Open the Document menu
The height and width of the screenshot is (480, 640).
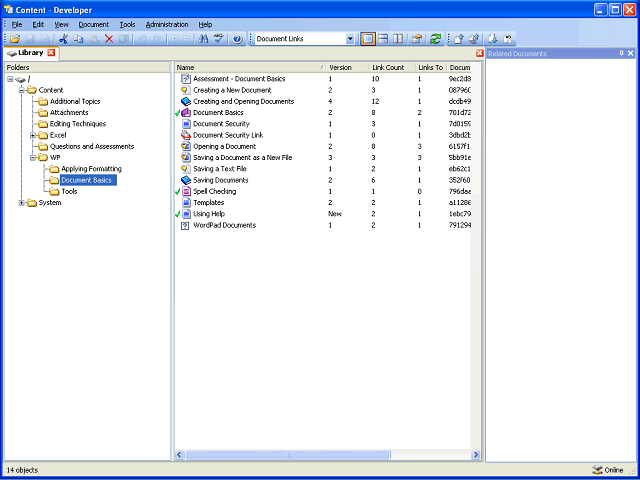point(94,24)
